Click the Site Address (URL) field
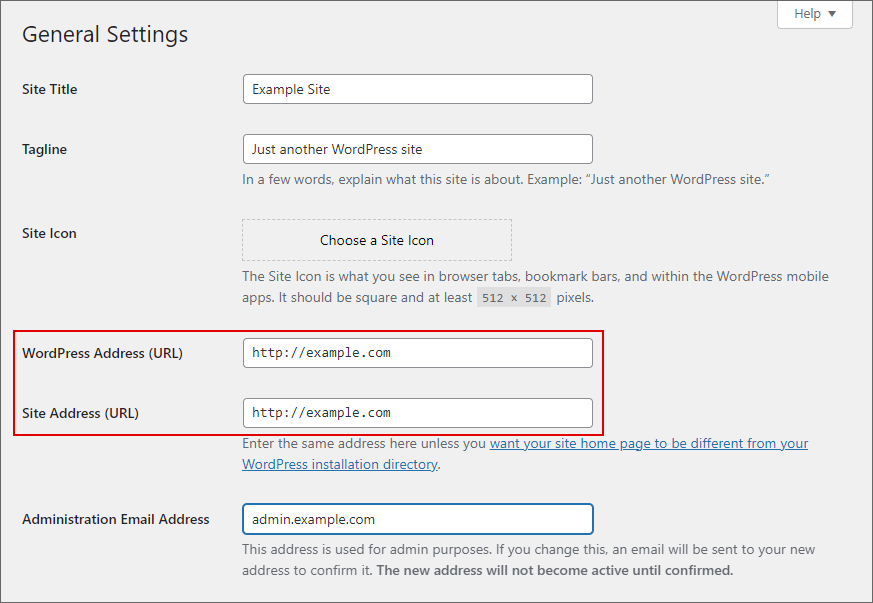This screenshot has width=873, height=603. (418, 413)
